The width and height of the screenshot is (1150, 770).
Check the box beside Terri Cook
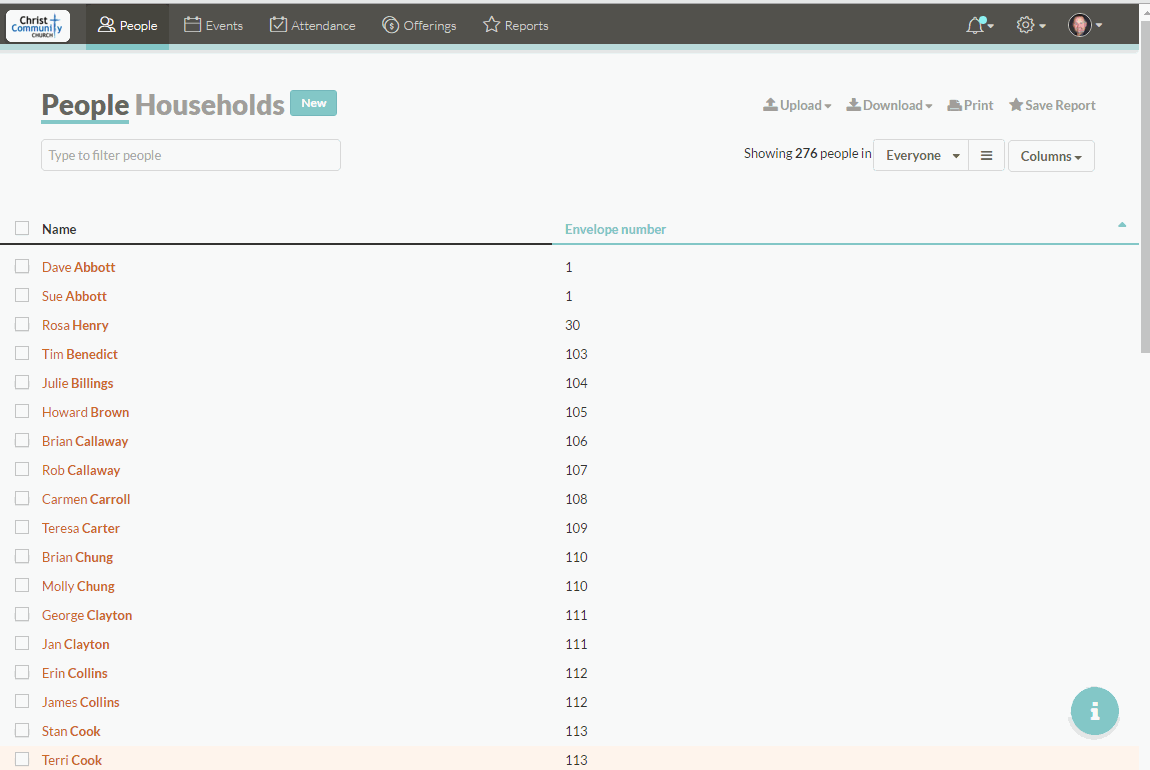click(21, 759)
